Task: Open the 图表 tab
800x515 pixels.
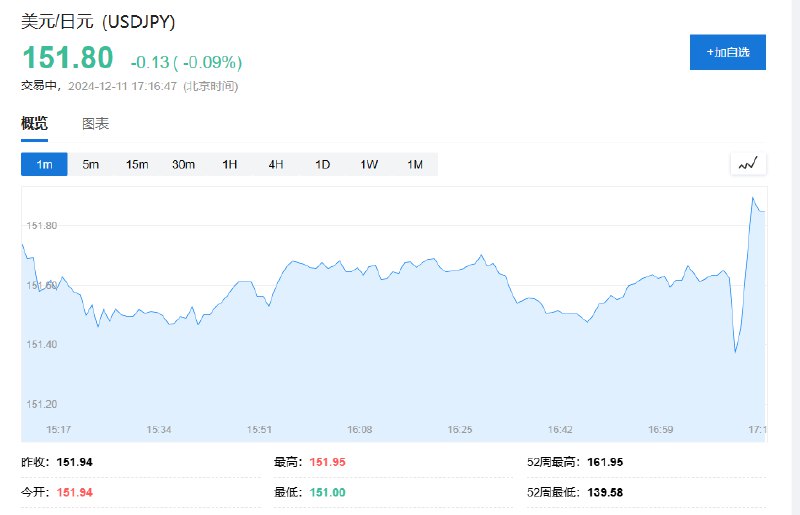Action: pos(95,124)
